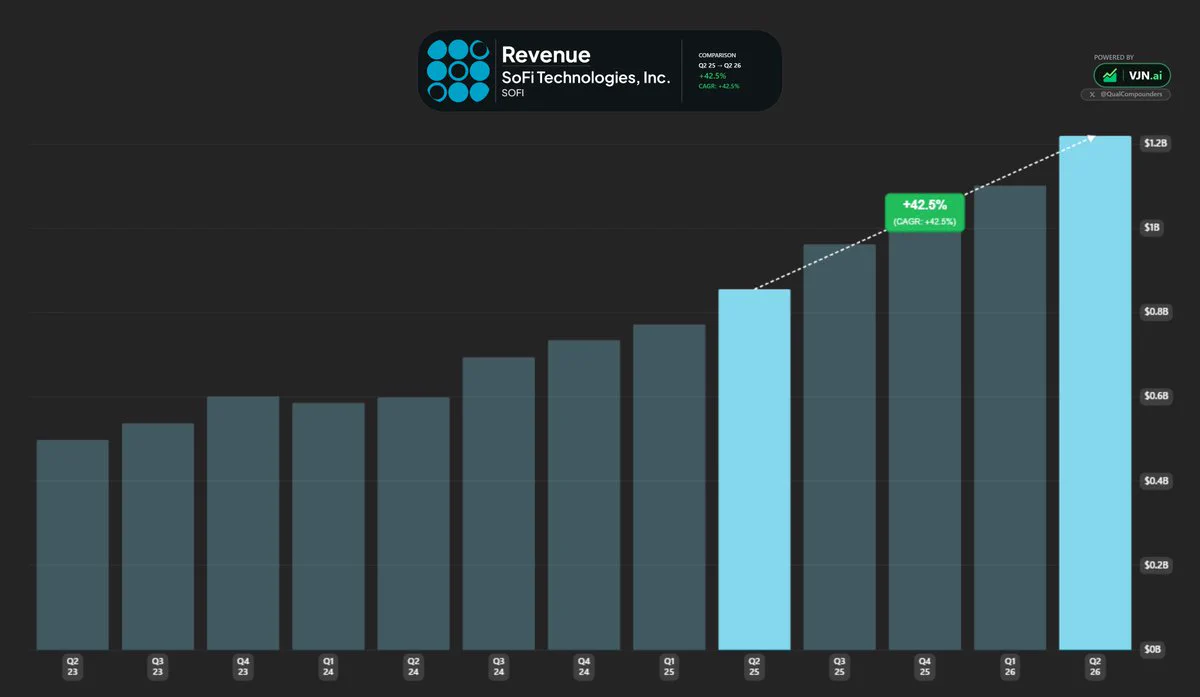The height and width of the screenshot is (697, 1200).
Task: Click the Q2 23 x-axis label
Action: [73, 666]
